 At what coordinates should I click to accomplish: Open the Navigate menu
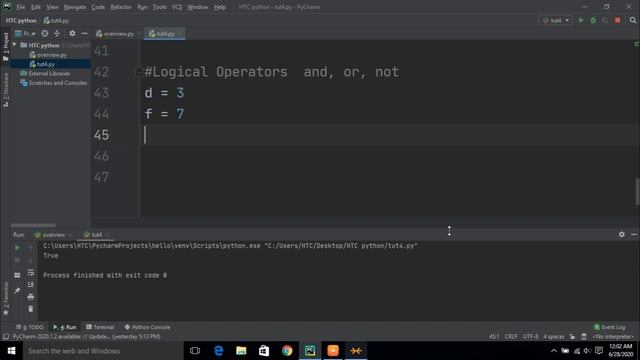(x=75, y=7)
